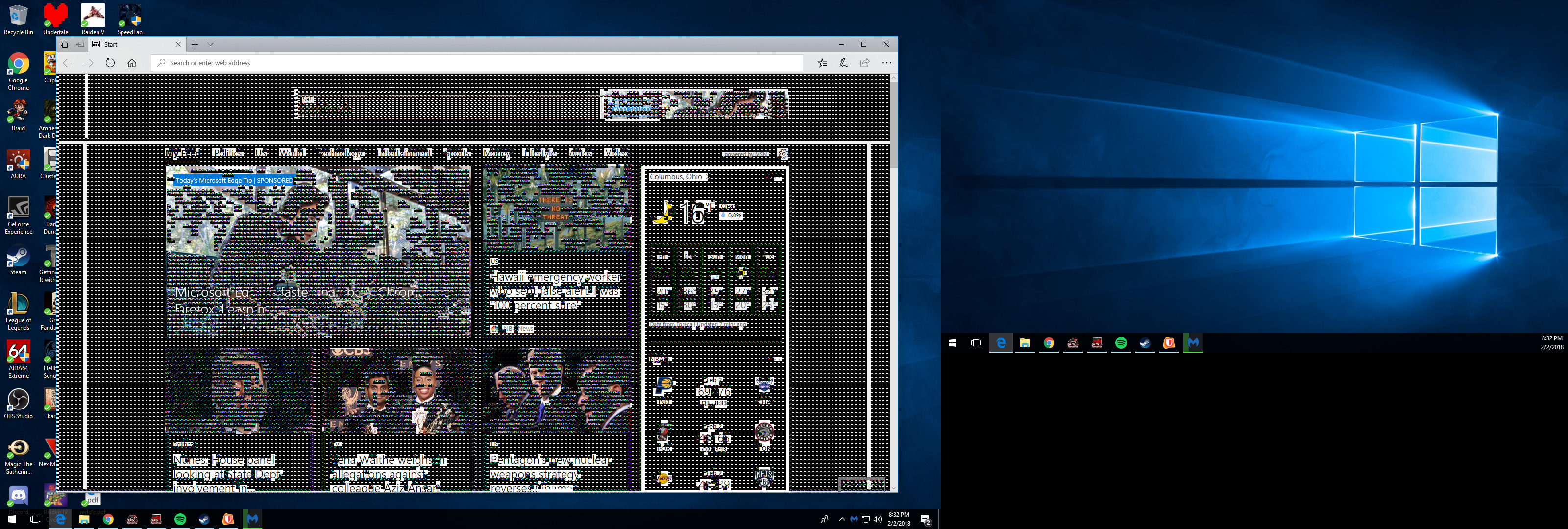Viewport: 1568px width, 529px height.
Task: Click the Add notes pen icon
Action: point(844,63)
